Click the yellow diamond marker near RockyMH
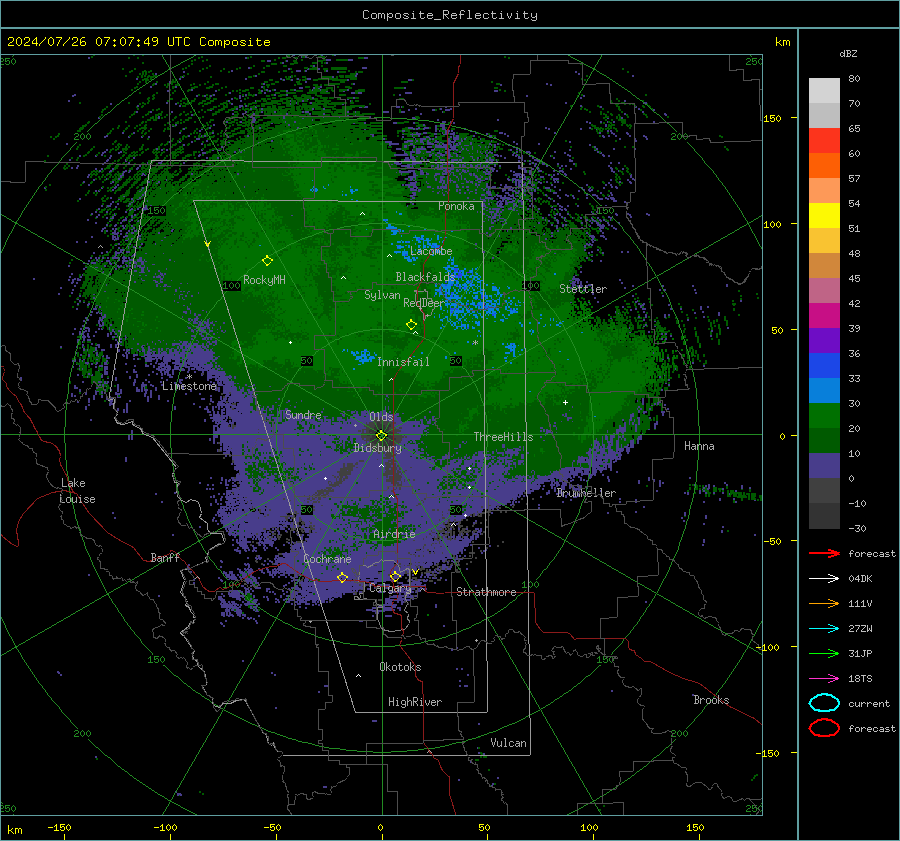This screenshot has height=841, width=900. click(267, 261)
